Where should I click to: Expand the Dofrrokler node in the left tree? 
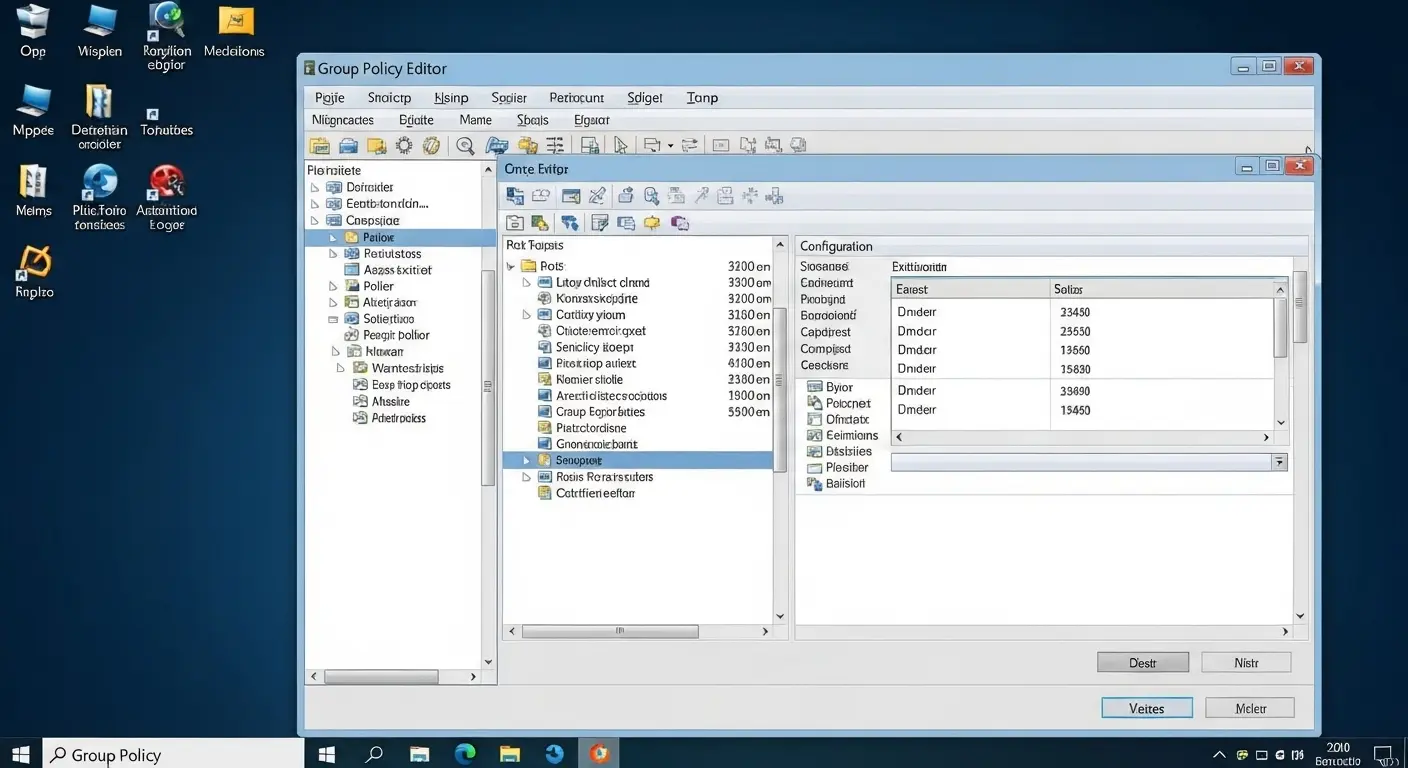(x=314, y=188)
